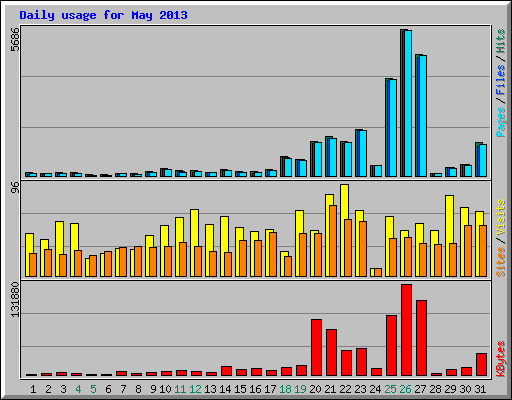Click day label 3 on the x-axis
Image resolution: width=512 pixels, height=400 pixels.
[63, 389]
